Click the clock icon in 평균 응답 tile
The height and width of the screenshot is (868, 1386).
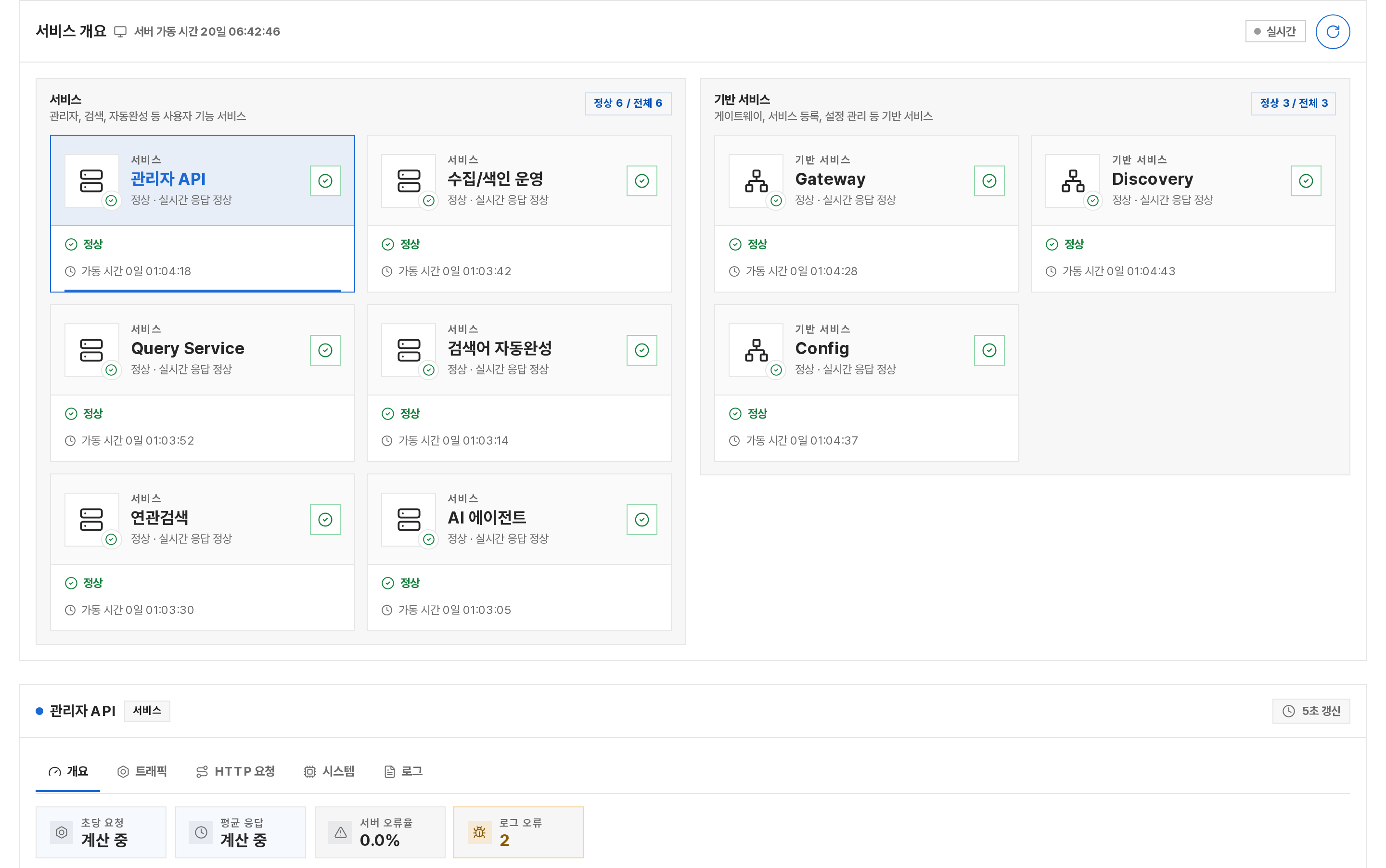click(200, 832)
